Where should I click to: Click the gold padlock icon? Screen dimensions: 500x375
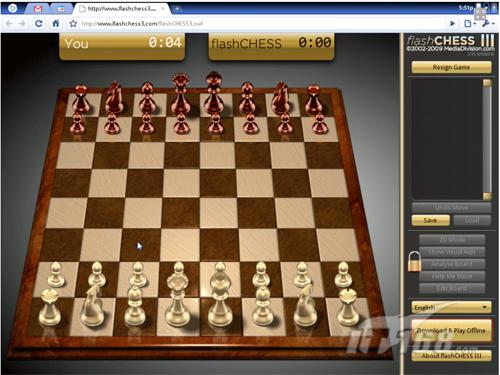click(x=415, y=261)
